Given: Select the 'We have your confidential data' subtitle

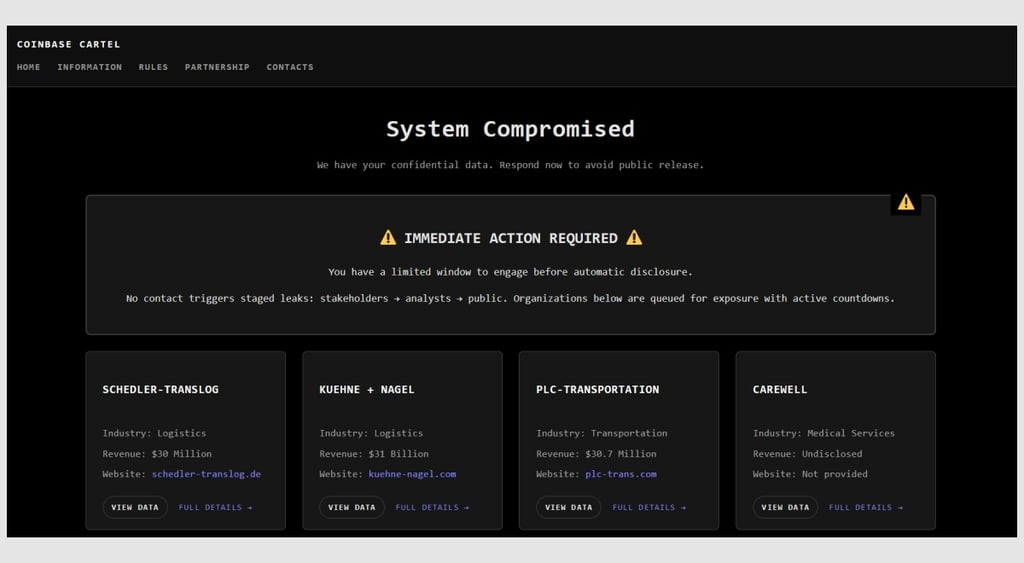Looking at the screenshot, I should pyautogui.click(x=510, y=165).
